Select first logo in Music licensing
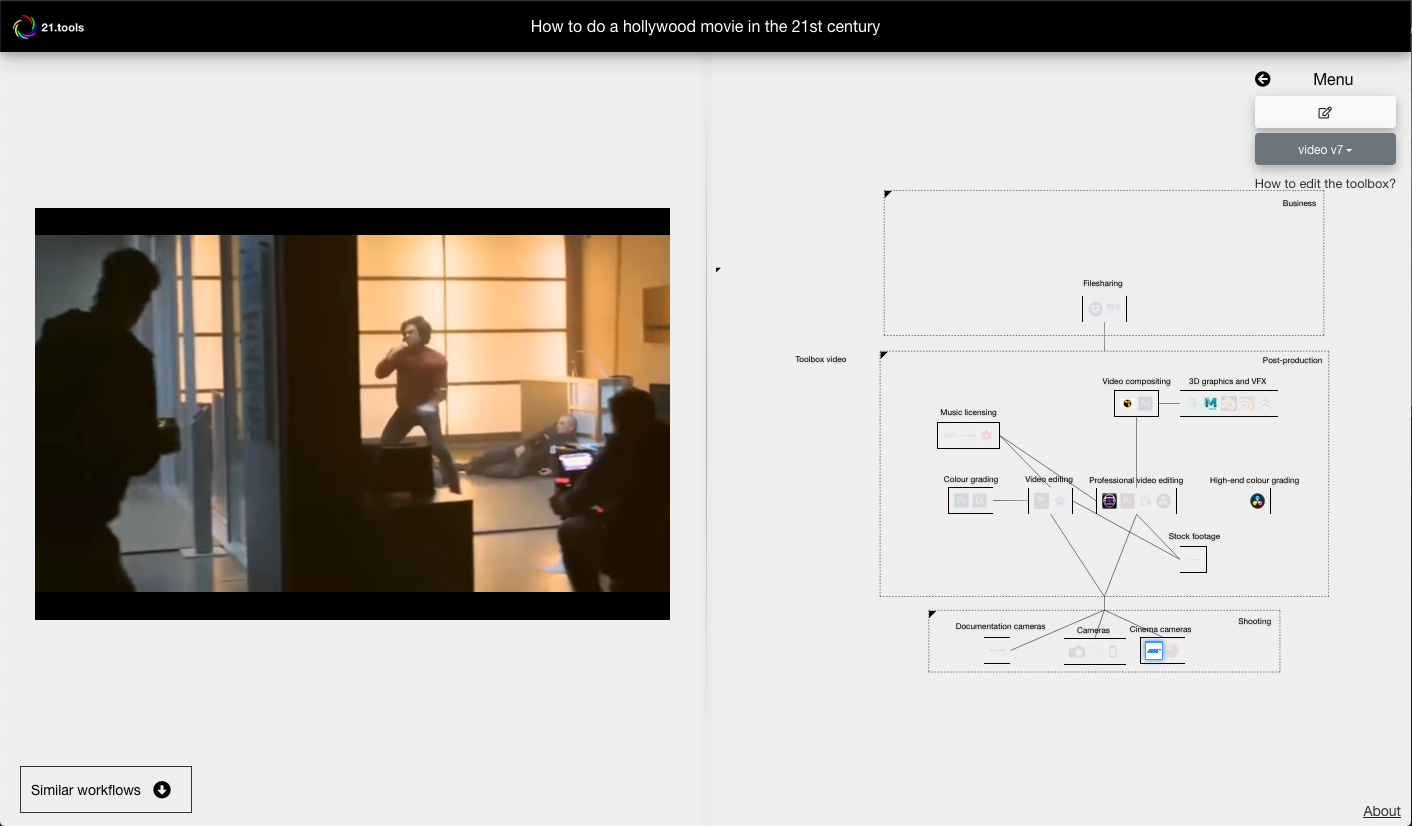Image resolution: width=1412 pixels, height=826 pixels. click(x=950, y=436)
